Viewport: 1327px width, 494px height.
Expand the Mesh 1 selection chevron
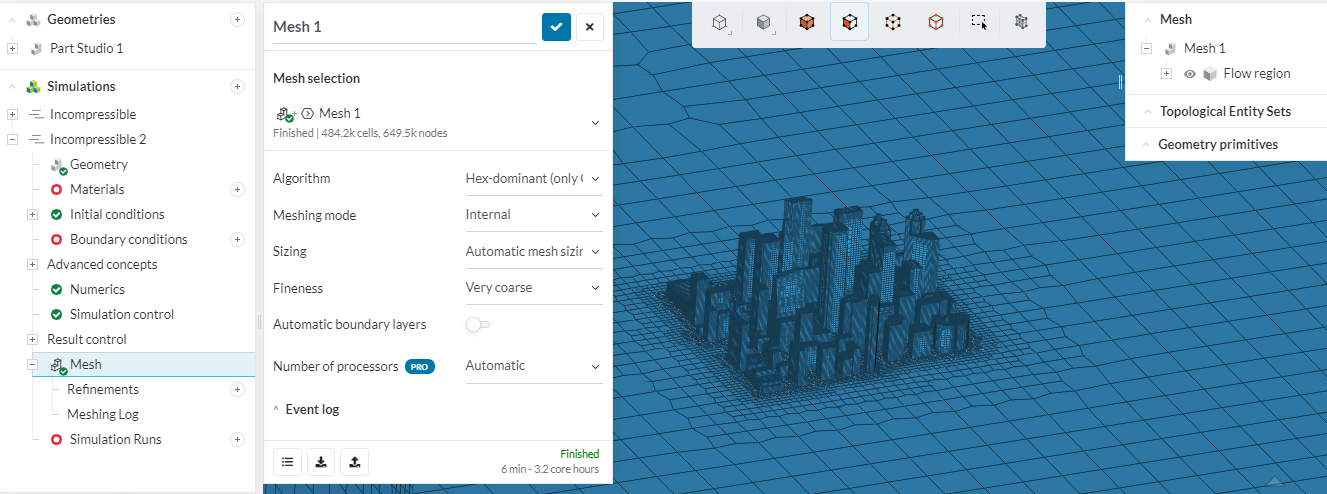point(595,122)
